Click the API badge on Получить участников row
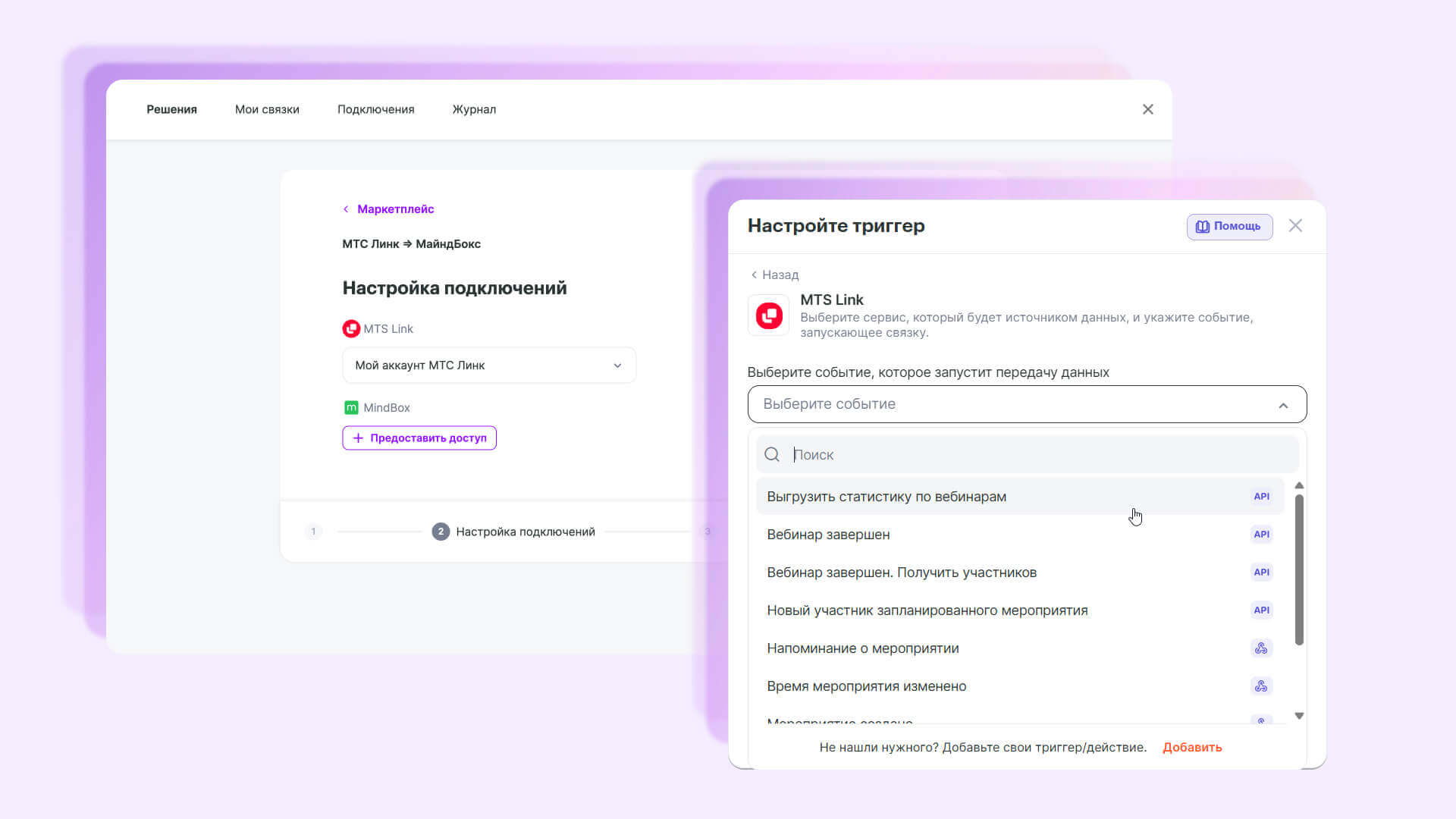This screenshot has height=819, width=1456. tap(1261, 573)
